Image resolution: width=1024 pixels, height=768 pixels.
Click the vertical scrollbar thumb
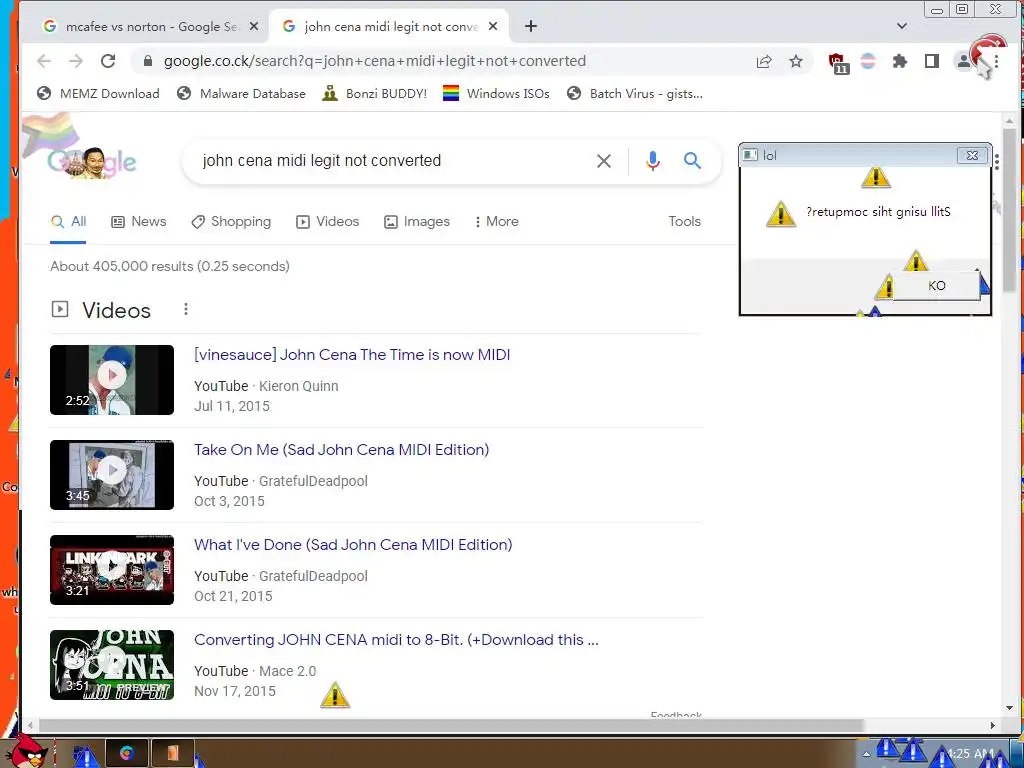[x=1010, y=209]
